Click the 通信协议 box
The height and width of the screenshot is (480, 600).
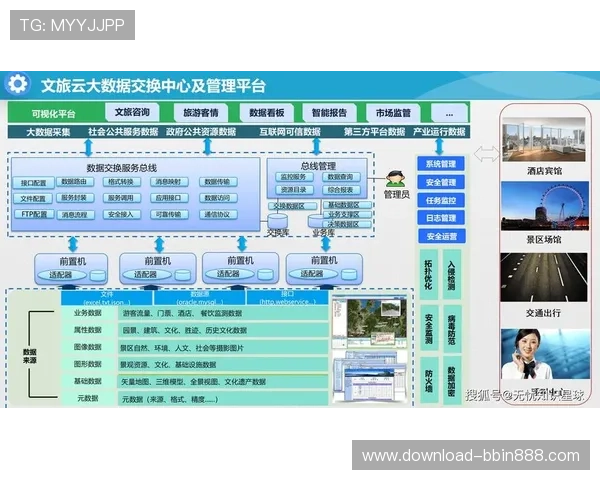tap(218, 214)
